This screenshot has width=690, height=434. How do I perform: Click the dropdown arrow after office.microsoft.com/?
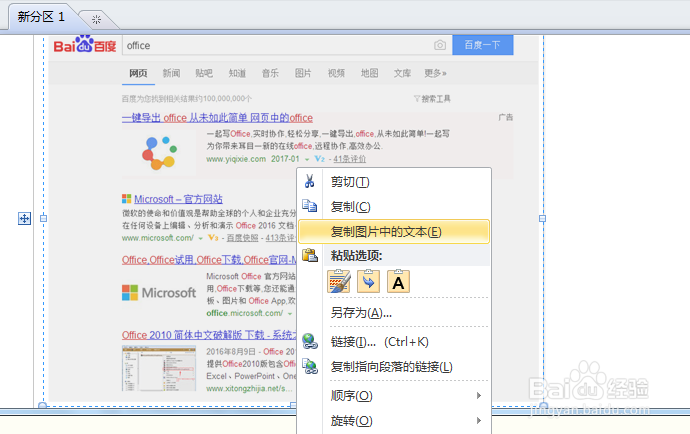[290, 314]
